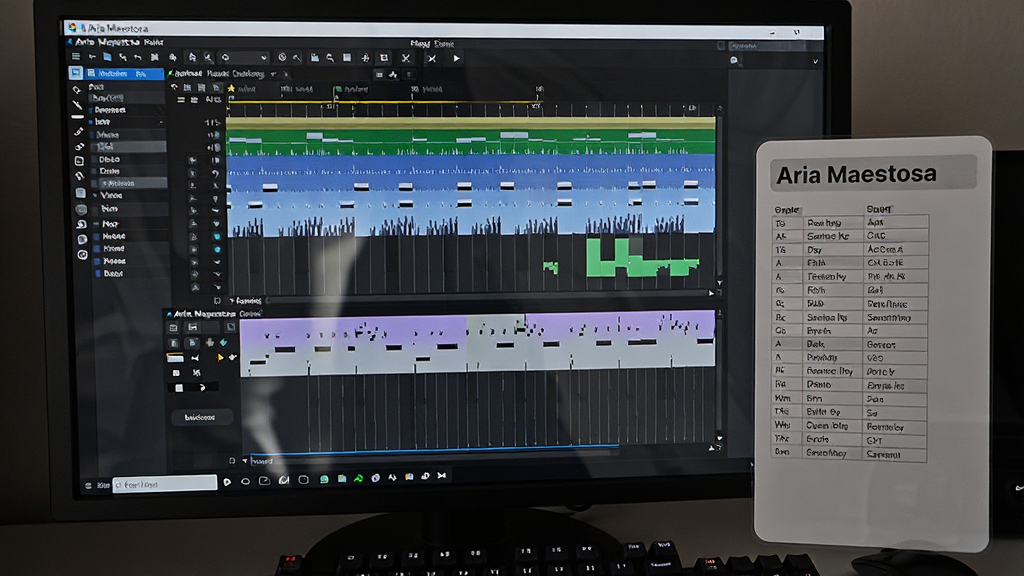This screenshot has width=1024, height=576.
Task: Click the taskbar play icon beside the search box
Action: (x=227, y=482)
